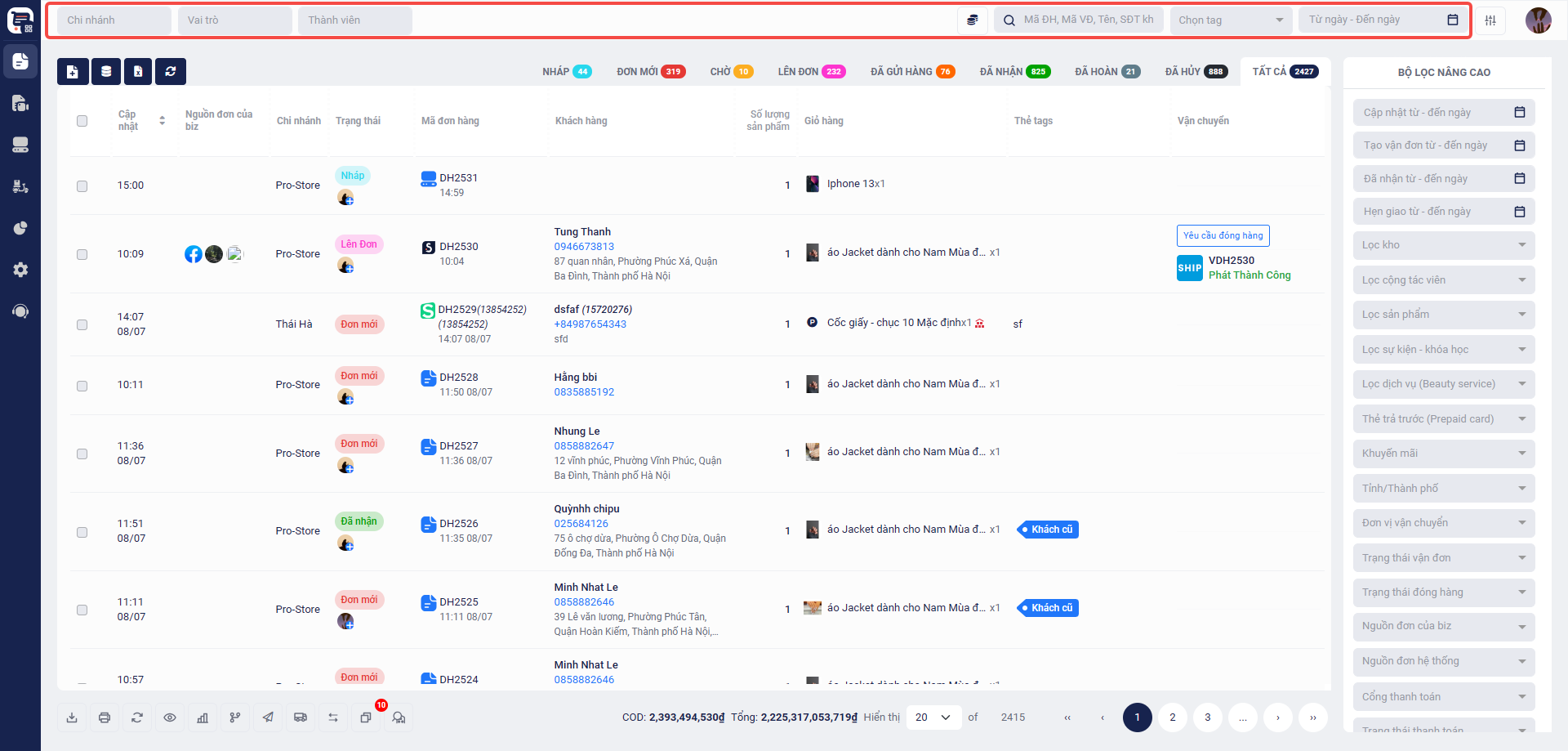Tick the select-all checkbox in table header
The image size is (1568, 751).
[x=82, y=121]
